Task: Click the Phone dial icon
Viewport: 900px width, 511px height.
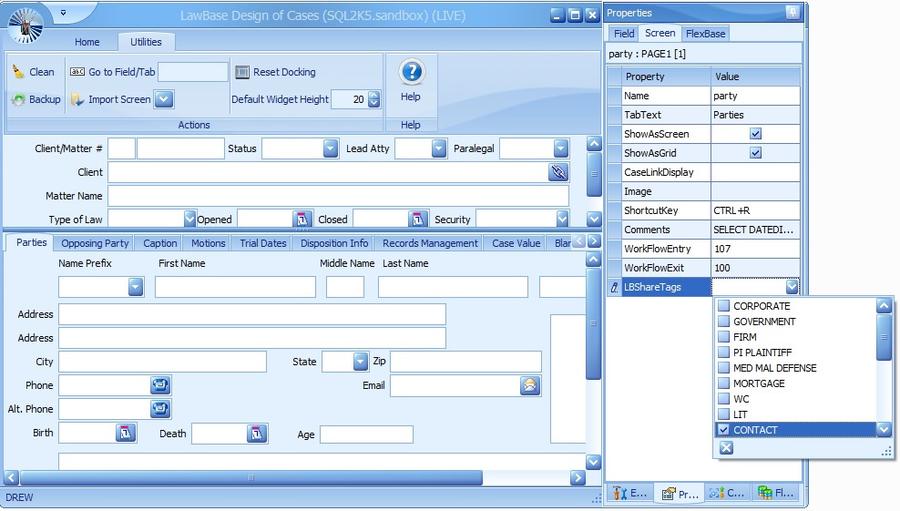Action: point(160,385)
